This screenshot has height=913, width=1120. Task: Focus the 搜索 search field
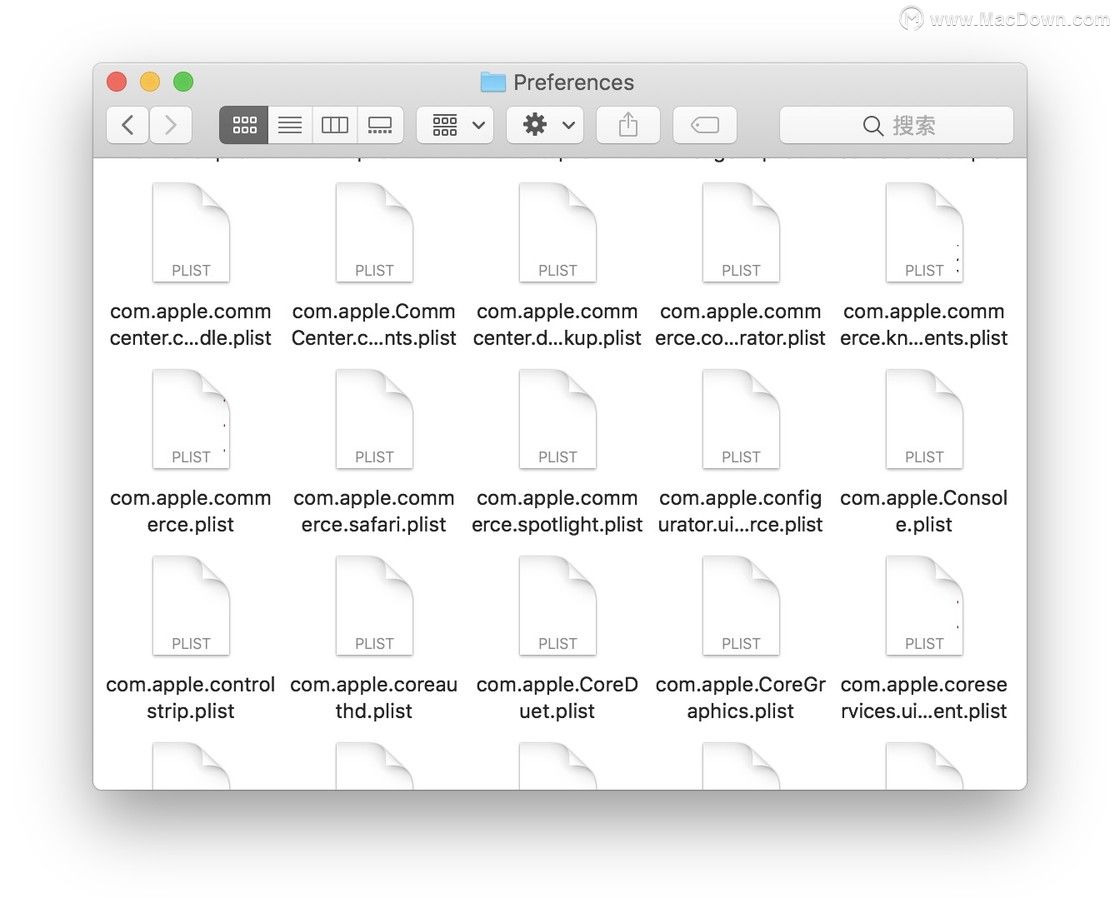tap(896, 126)
